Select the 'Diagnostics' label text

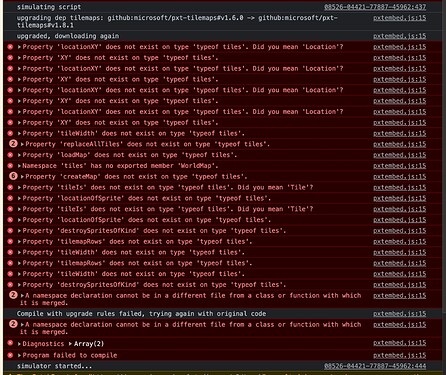[x=43, y=344]
